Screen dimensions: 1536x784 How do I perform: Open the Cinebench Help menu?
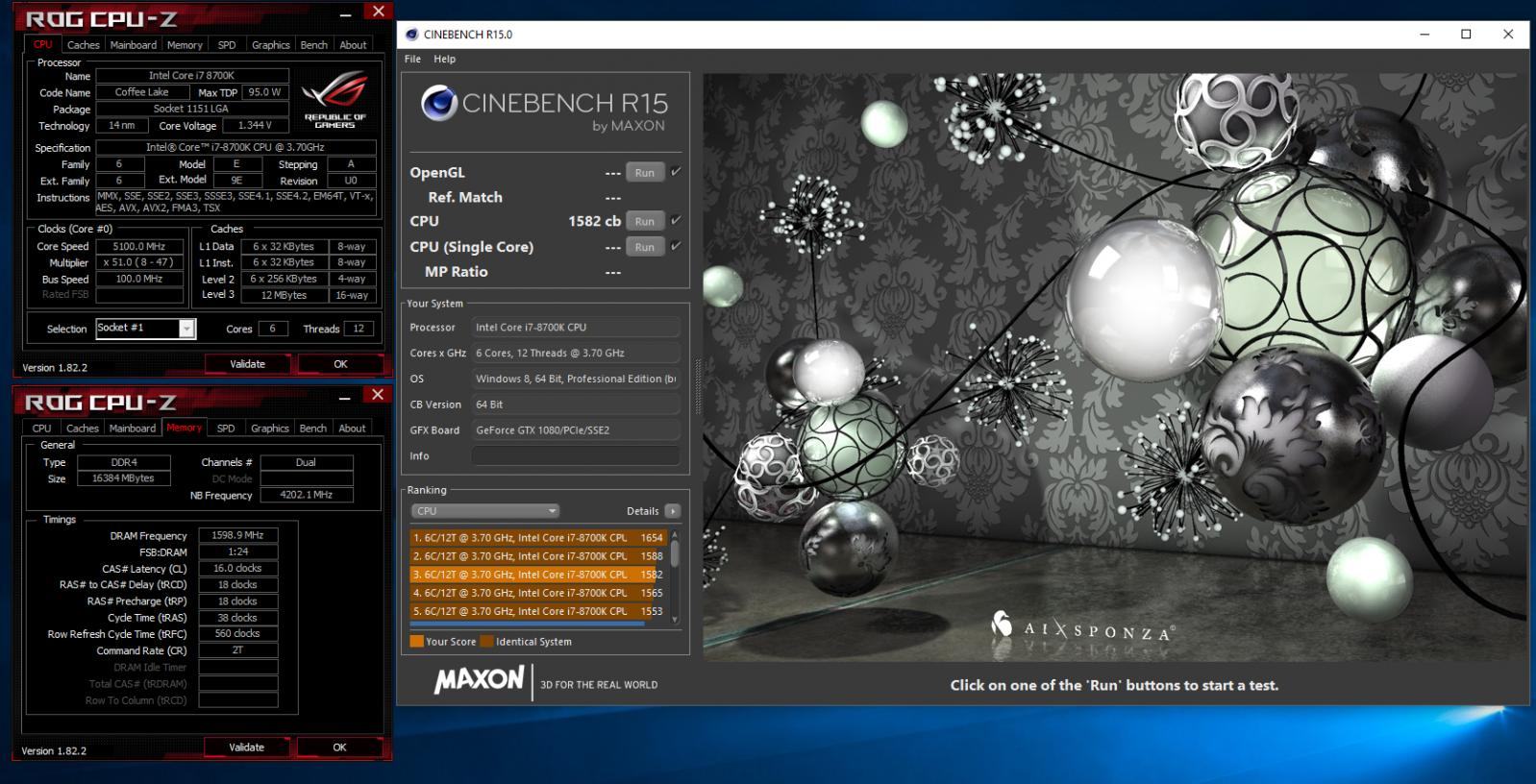pos(444,59)
